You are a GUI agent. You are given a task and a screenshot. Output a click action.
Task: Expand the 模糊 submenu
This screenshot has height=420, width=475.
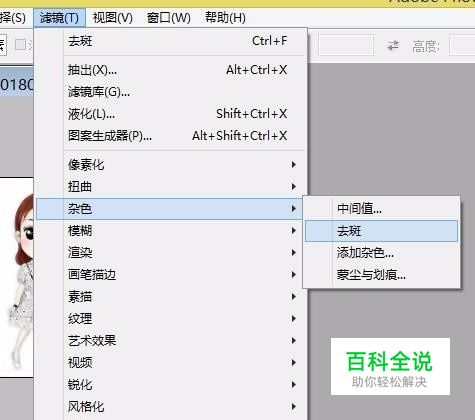pos(171,231)
